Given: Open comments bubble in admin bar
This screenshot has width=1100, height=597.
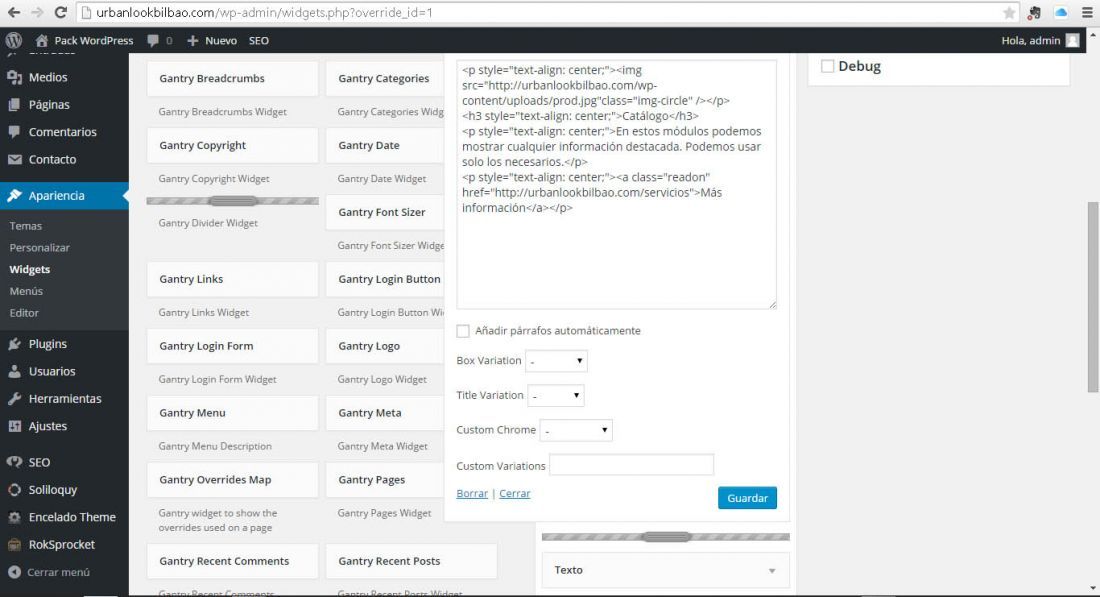Looking at the screenshot, I should coord(153,41).
